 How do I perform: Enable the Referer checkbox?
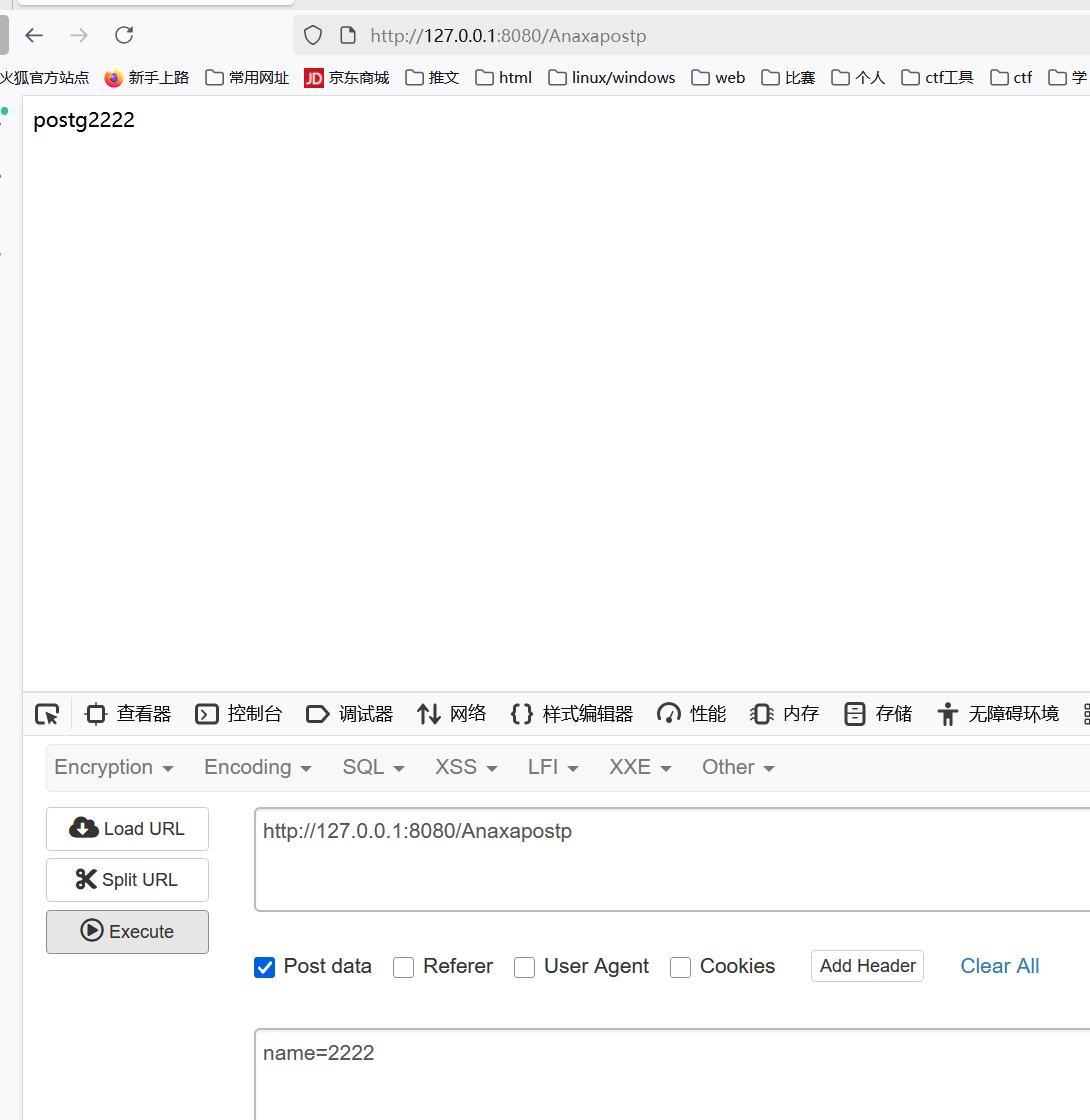pos(404,967)
